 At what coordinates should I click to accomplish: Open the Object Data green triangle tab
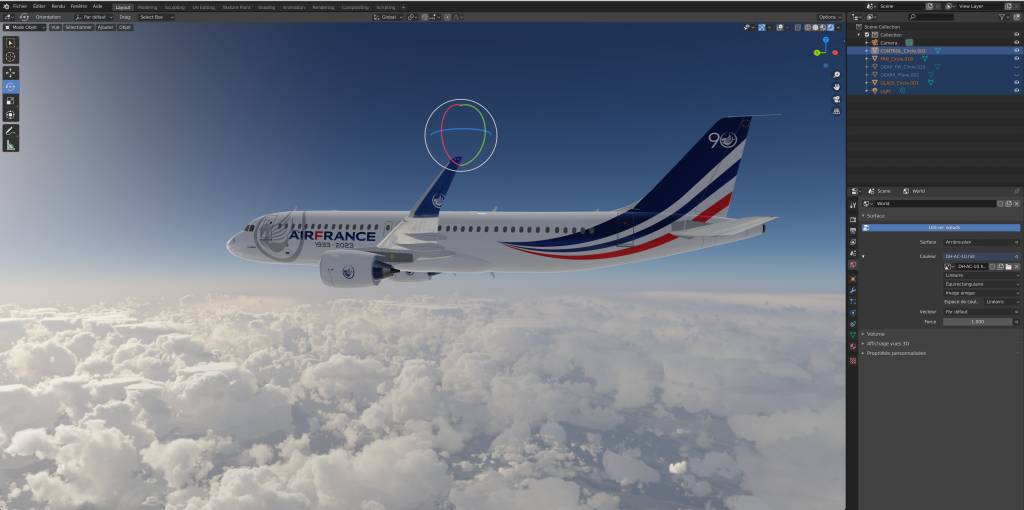(853, 334)
